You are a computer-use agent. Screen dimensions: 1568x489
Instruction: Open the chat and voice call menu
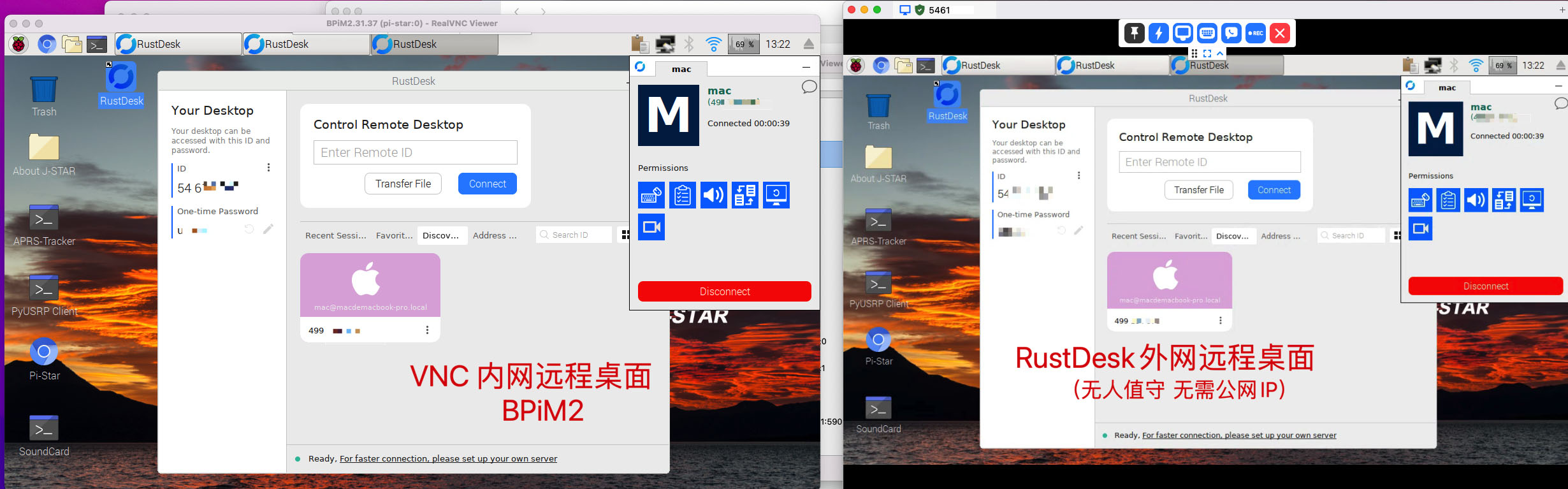pyautogui.click(x=1231, y=33)
